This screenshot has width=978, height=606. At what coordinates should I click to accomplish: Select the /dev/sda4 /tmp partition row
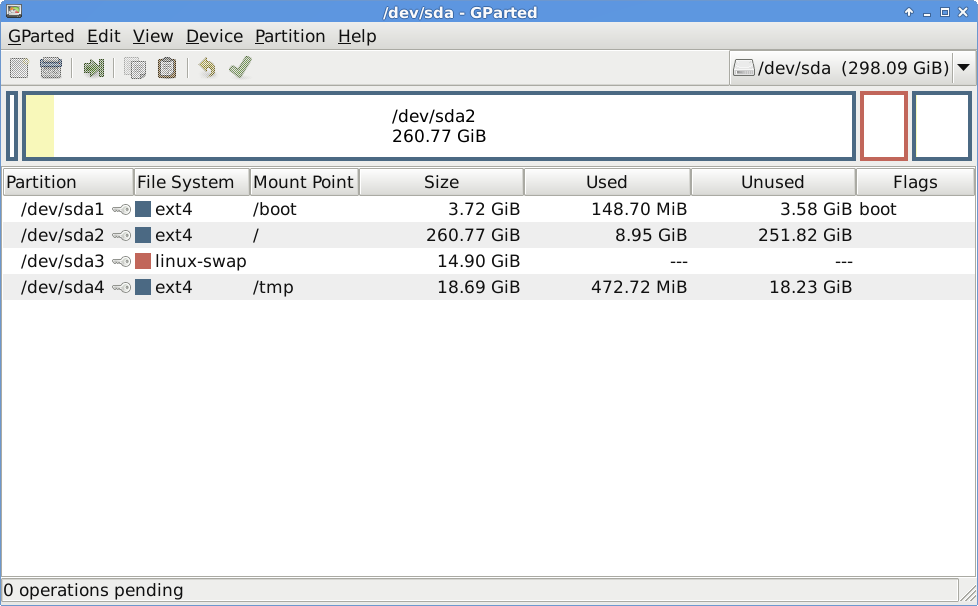point(488,287)
